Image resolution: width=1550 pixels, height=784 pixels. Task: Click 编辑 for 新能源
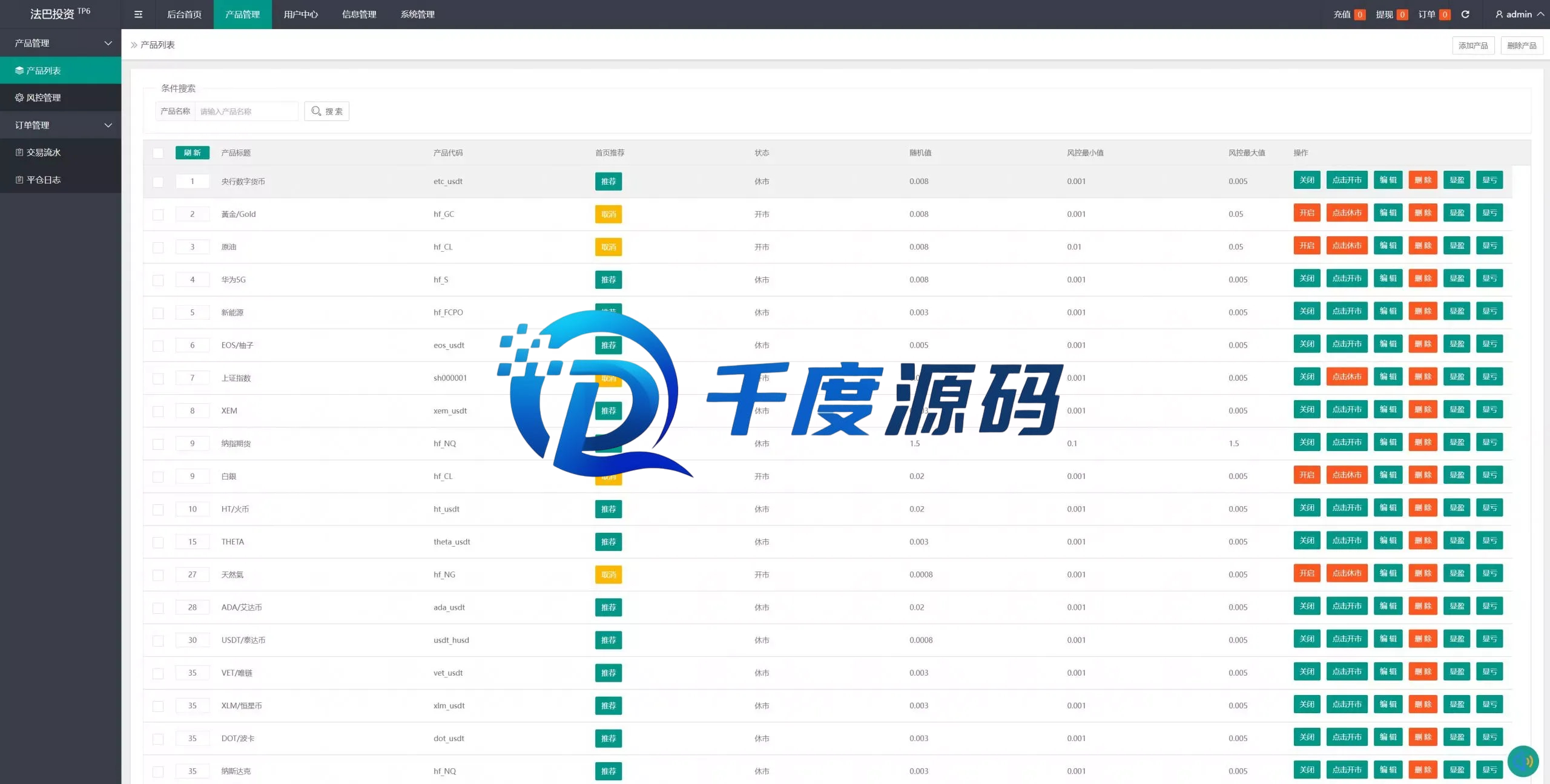(x=1388, y=311)
